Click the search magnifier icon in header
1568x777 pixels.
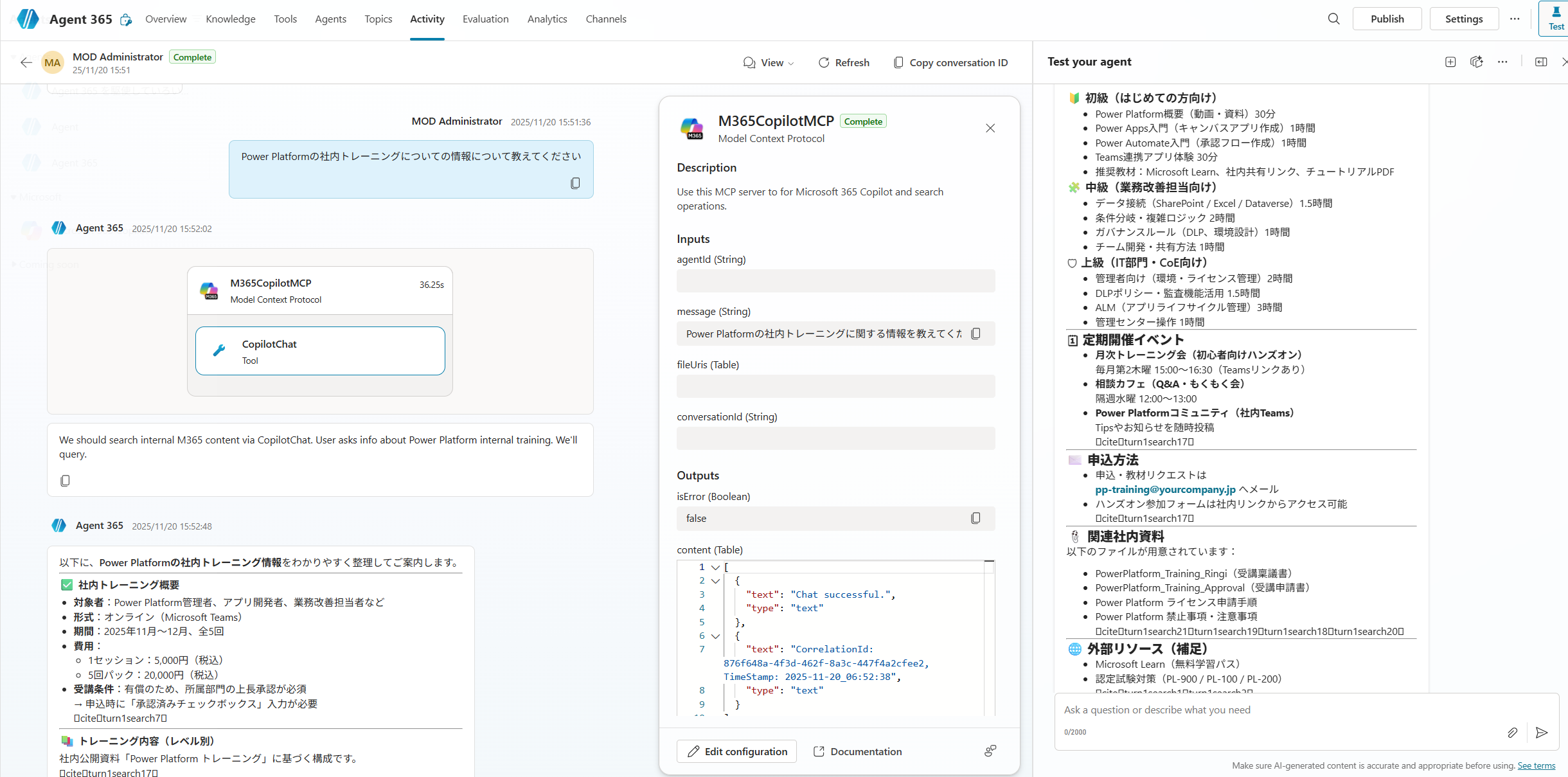coord(1333,19)
